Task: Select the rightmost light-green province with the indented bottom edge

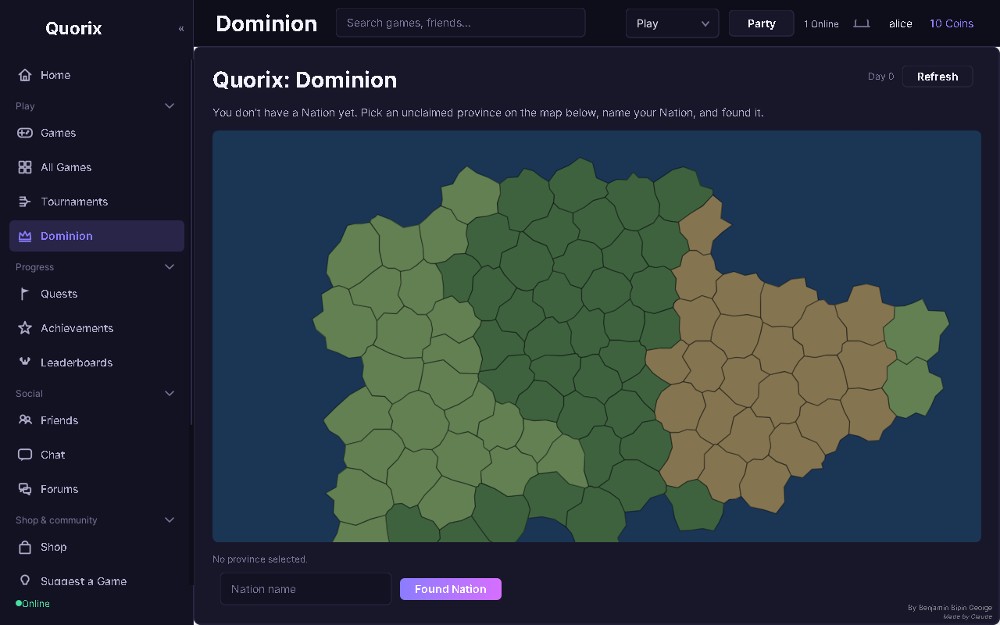Action: click(913, 388)
